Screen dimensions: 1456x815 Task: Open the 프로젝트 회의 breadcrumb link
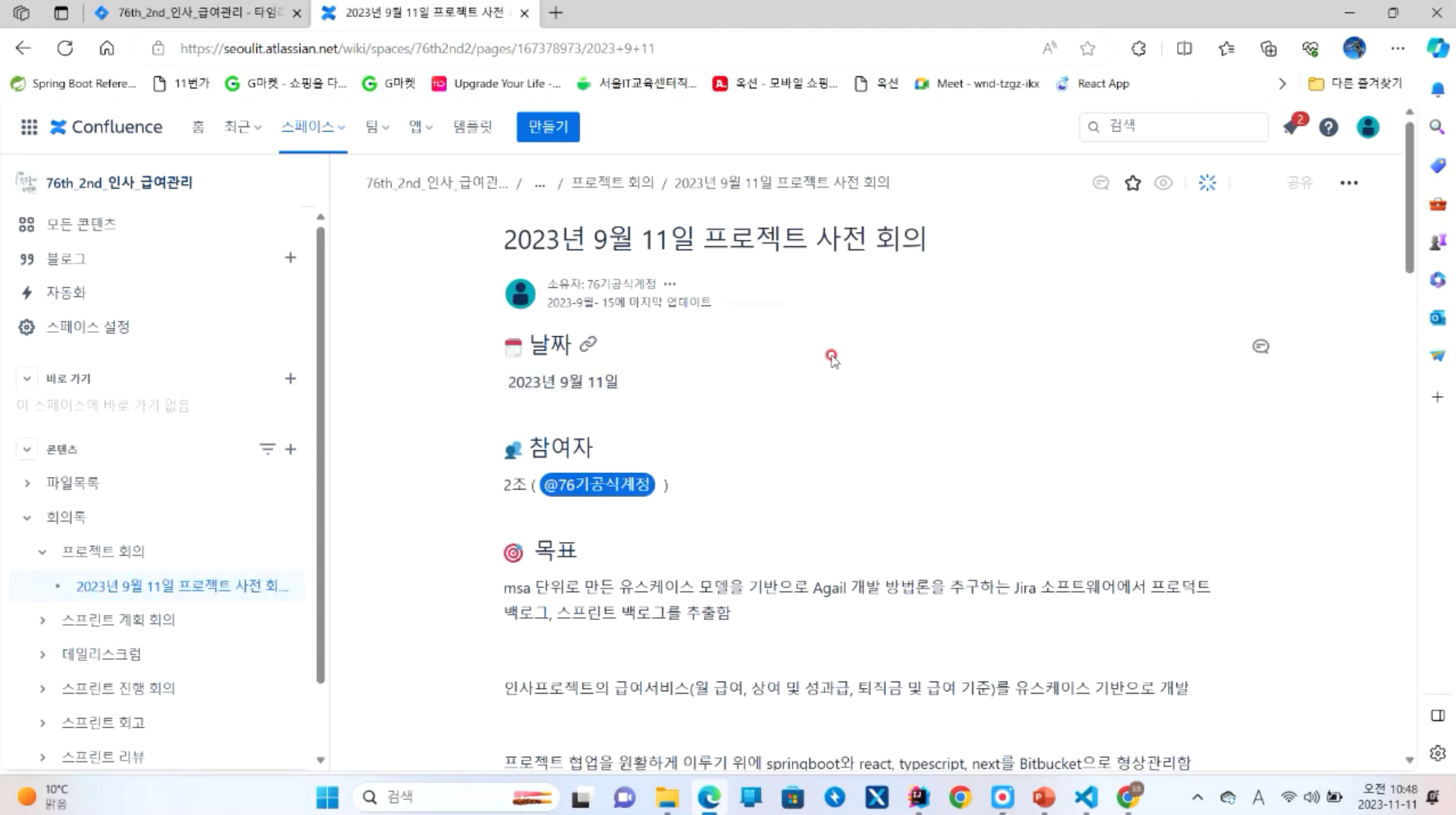[x=612, y=182]
